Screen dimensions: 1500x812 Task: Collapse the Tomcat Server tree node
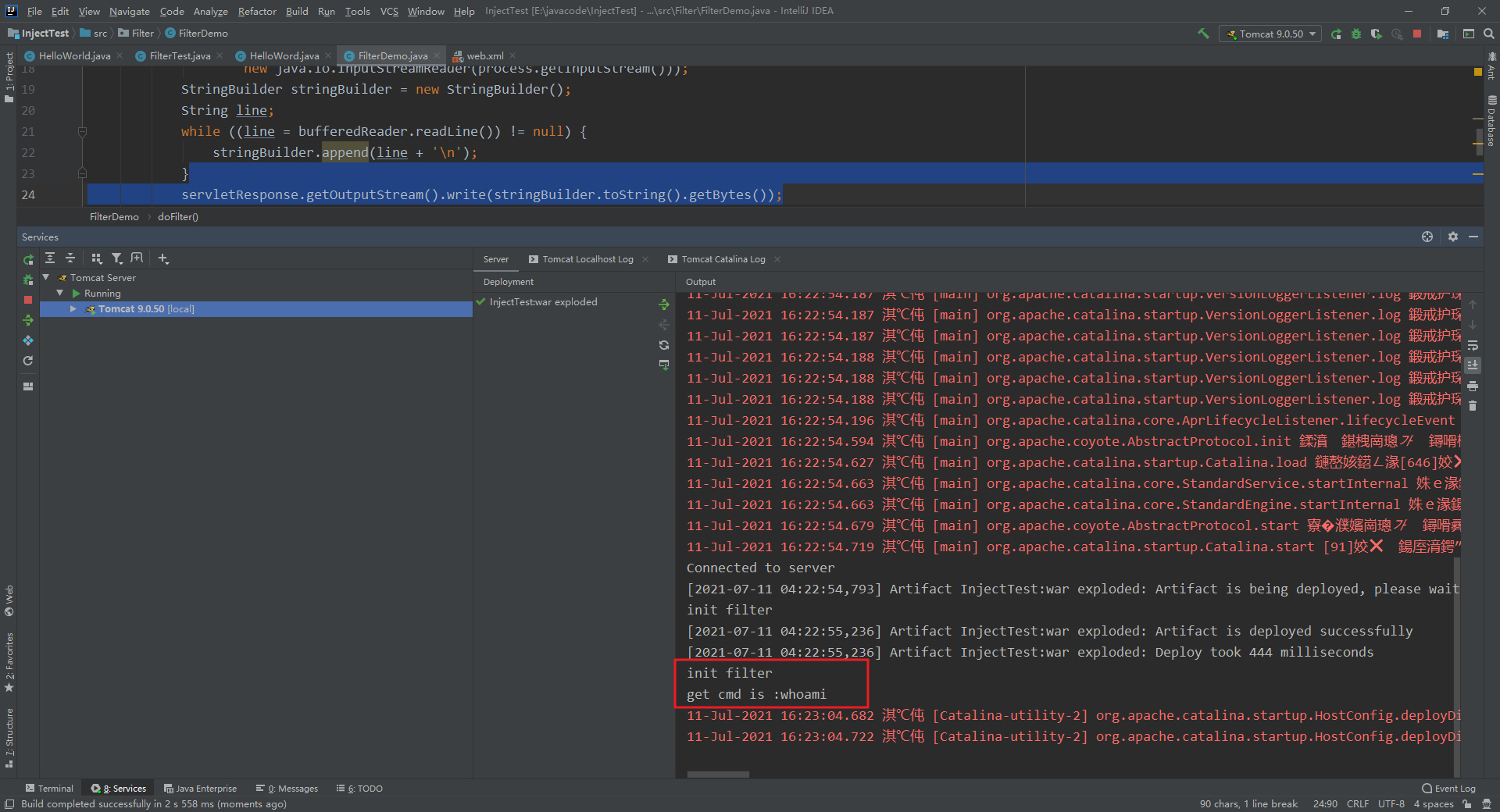(46, 277)
